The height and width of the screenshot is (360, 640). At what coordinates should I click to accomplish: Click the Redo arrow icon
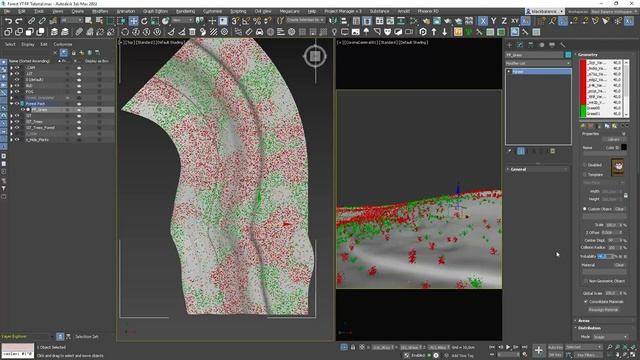pyautogui.click(x=19, y=21)
